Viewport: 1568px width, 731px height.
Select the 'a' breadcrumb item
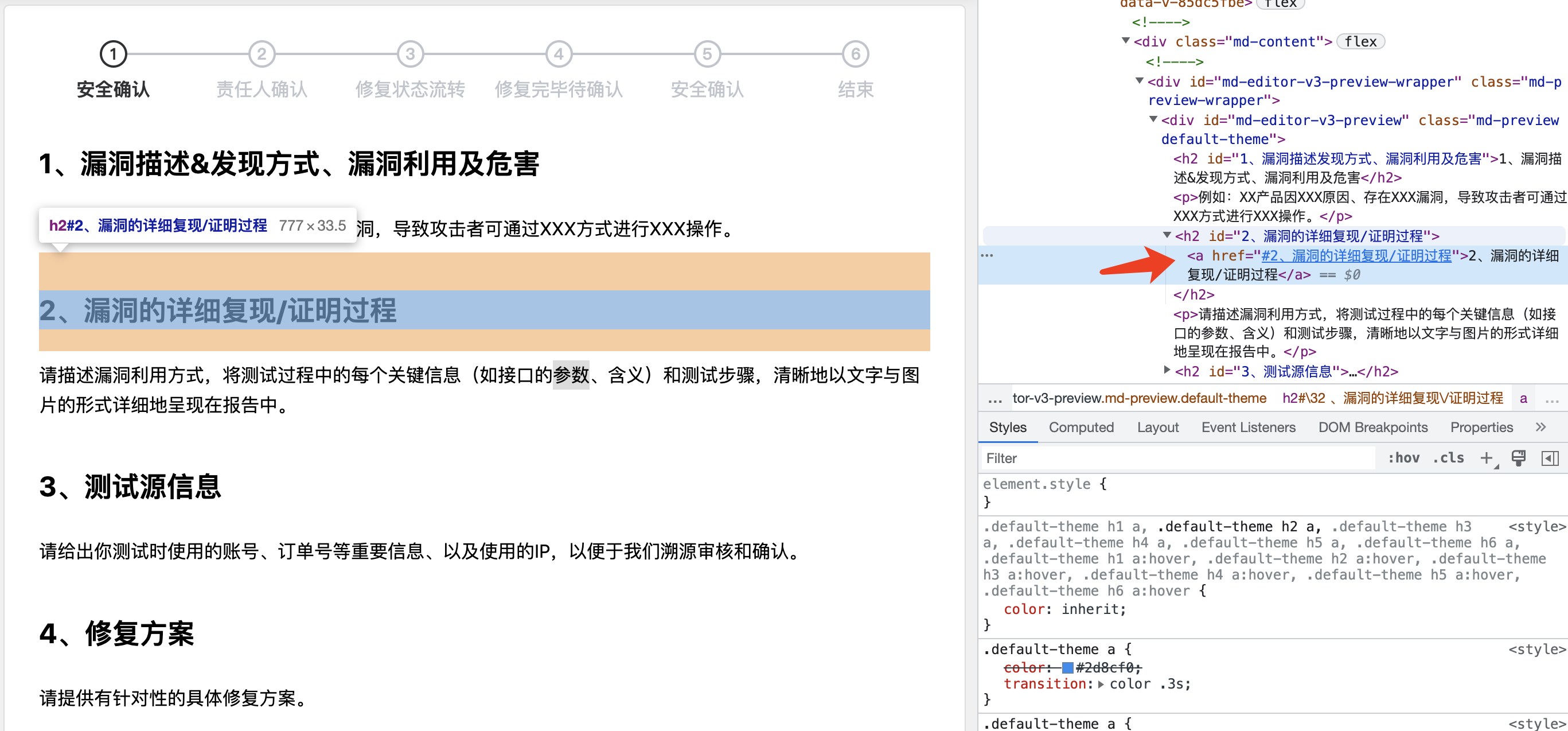[x=1523, y=398]
